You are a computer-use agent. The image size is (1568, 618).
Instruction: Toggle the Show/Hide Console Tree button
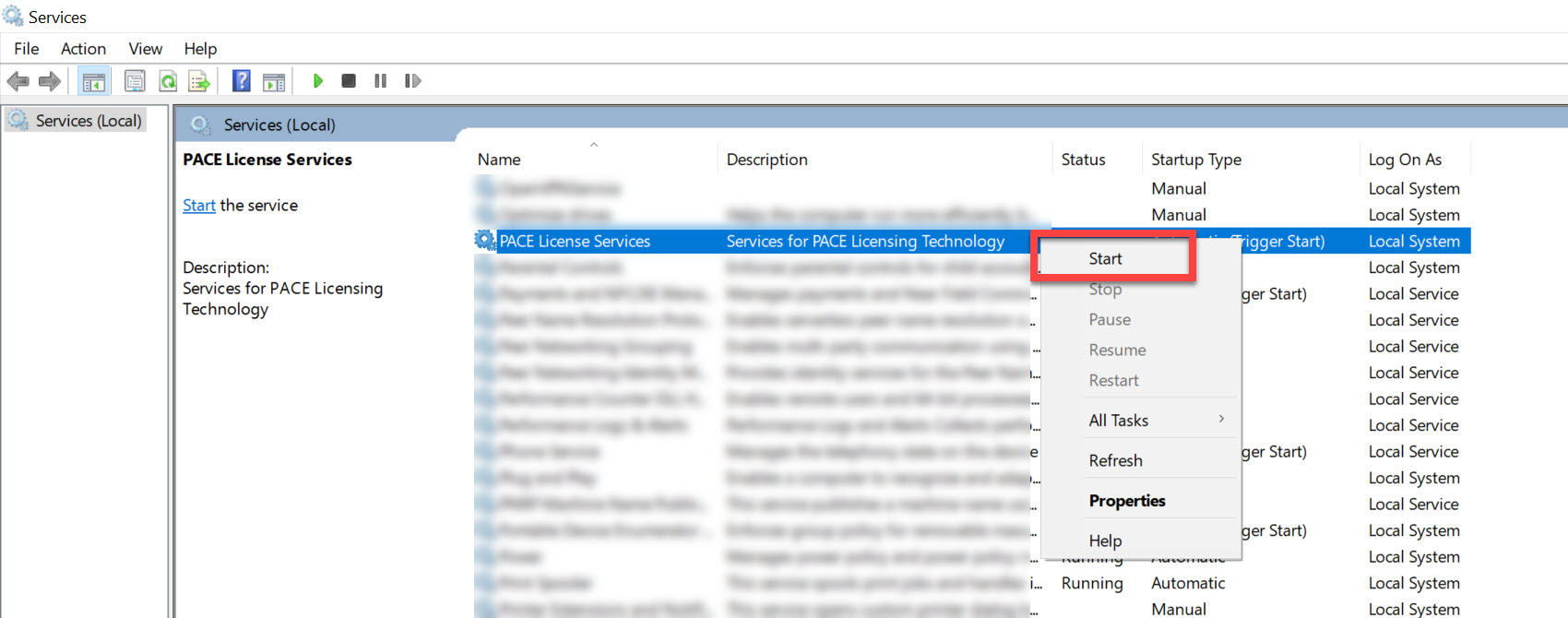(93, 81)
